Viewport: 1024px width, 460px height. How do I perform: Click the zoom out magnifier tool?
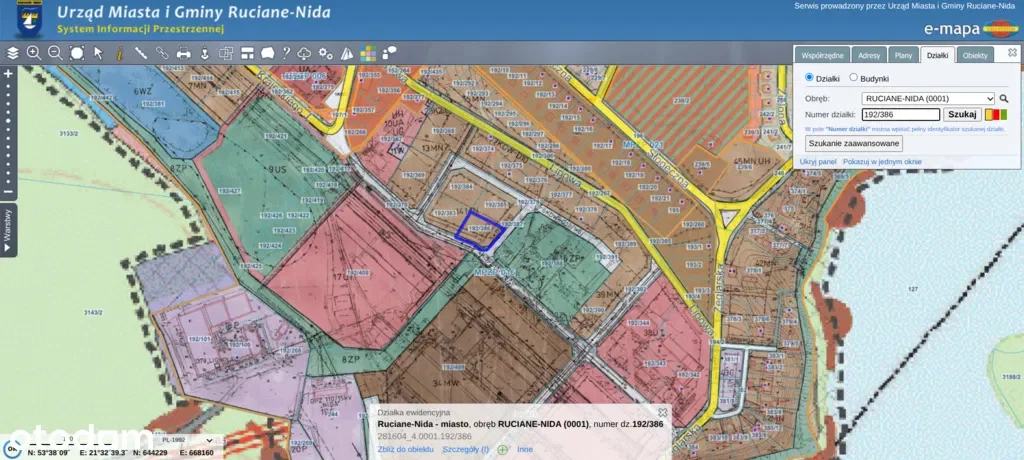(55, 52)
